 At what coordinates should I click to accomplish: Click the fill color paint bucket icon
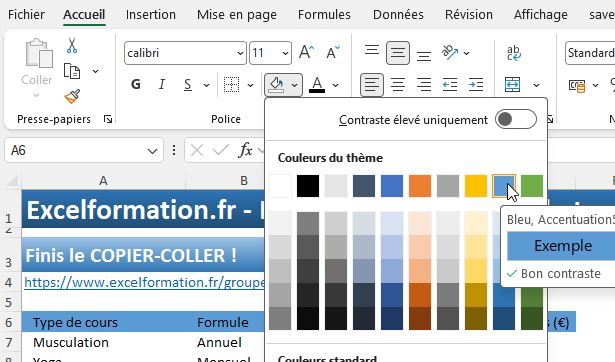[277, 85]
